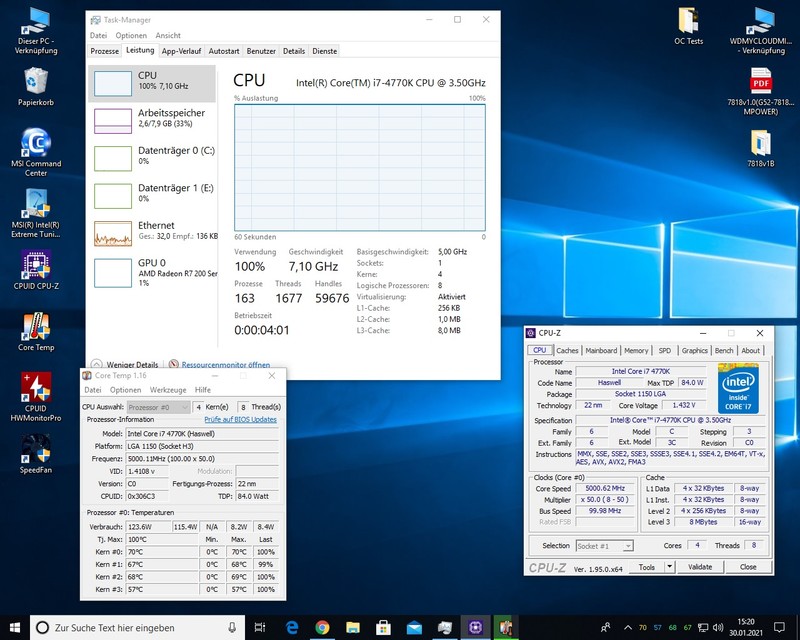Open Ansicht menu in Task Manager
Viewport: 800px width, 640px height.
(168, 35)
